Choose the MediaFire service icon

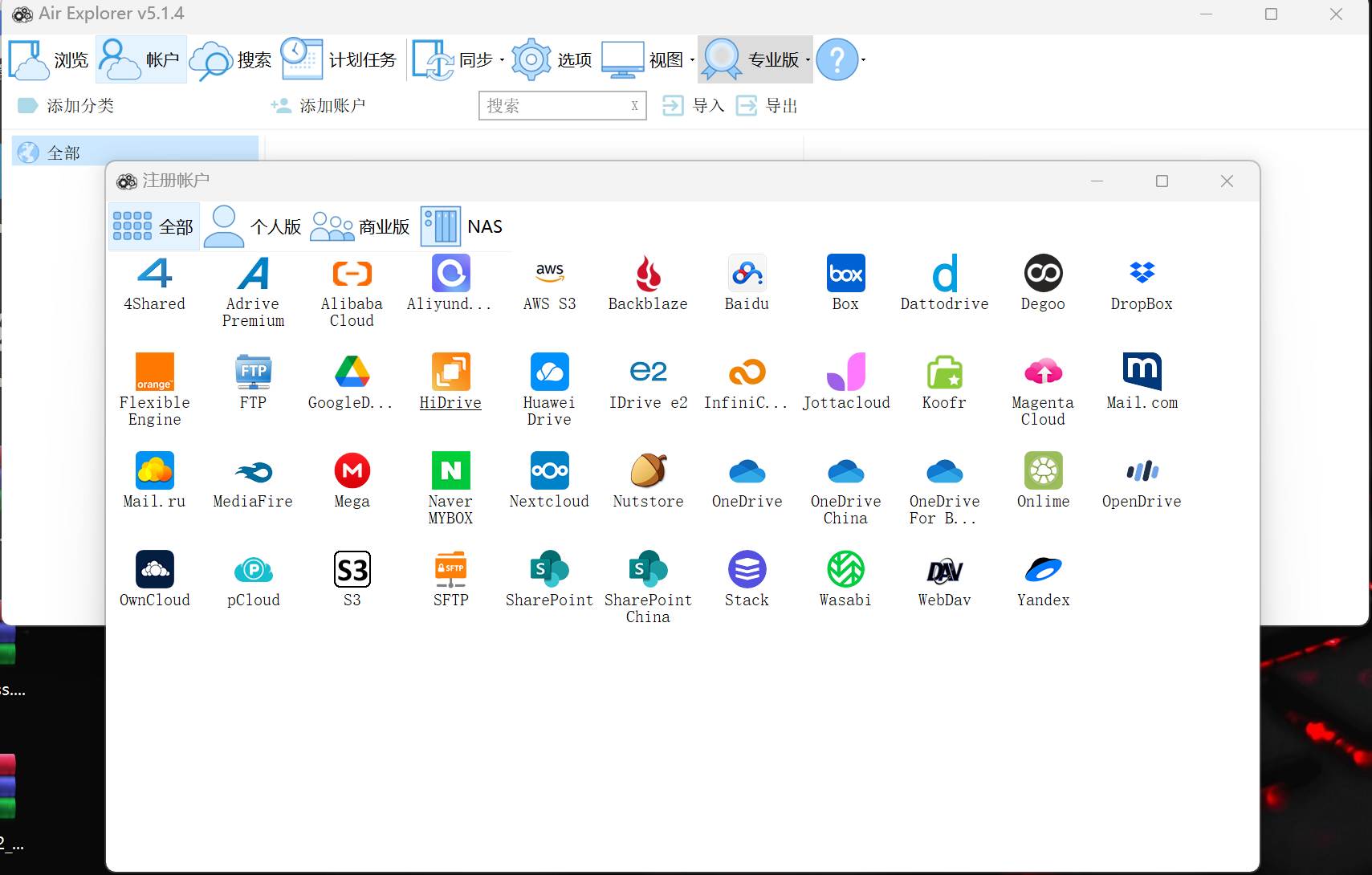click(x=254, y=471)
